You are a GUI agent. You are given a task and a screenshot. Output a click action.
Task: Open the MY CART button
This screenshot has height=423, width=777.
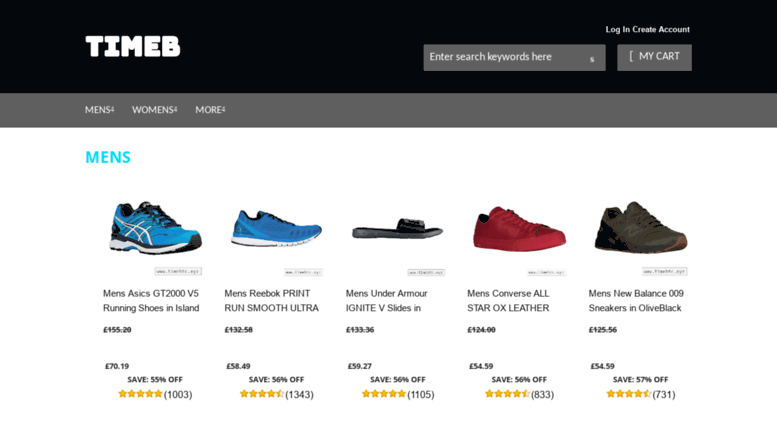click(654, 57)
